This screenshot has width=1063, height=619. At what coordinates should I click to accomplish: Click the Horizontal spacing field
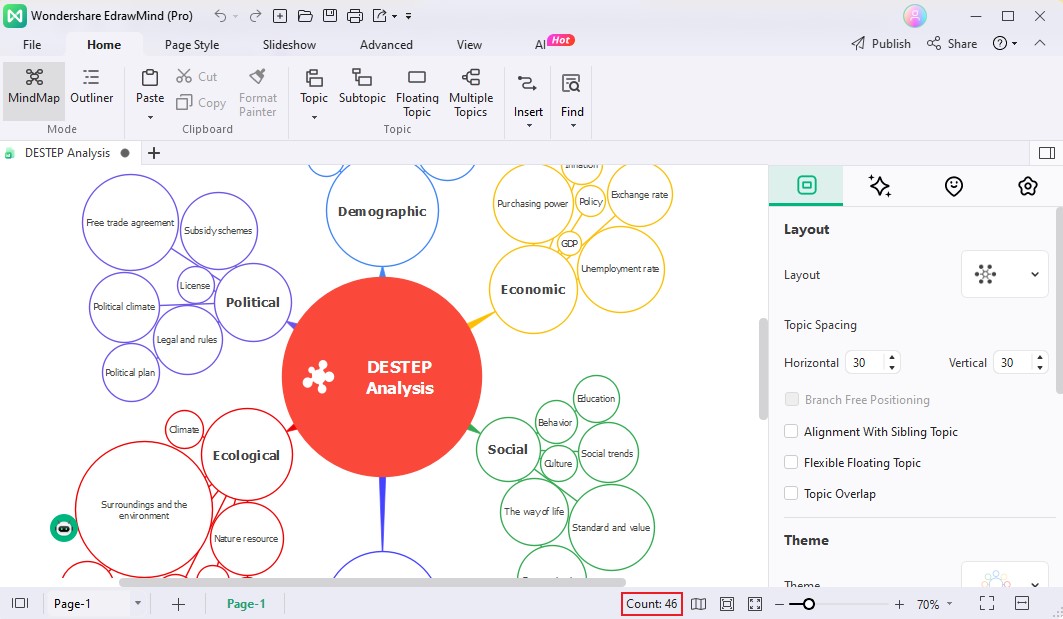click(x=873, y=362)
